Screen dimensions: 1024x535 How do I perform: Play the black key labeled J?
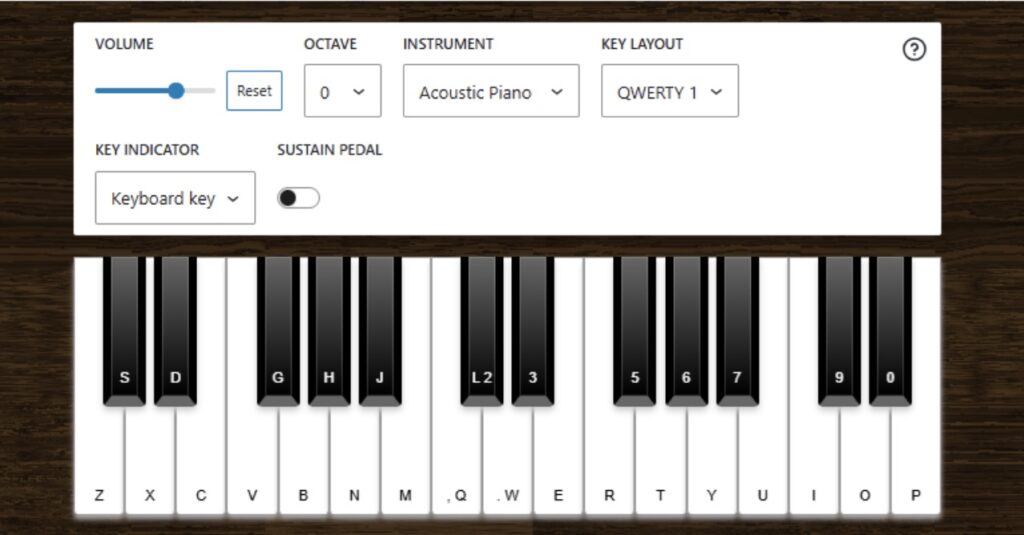point(379,330)
